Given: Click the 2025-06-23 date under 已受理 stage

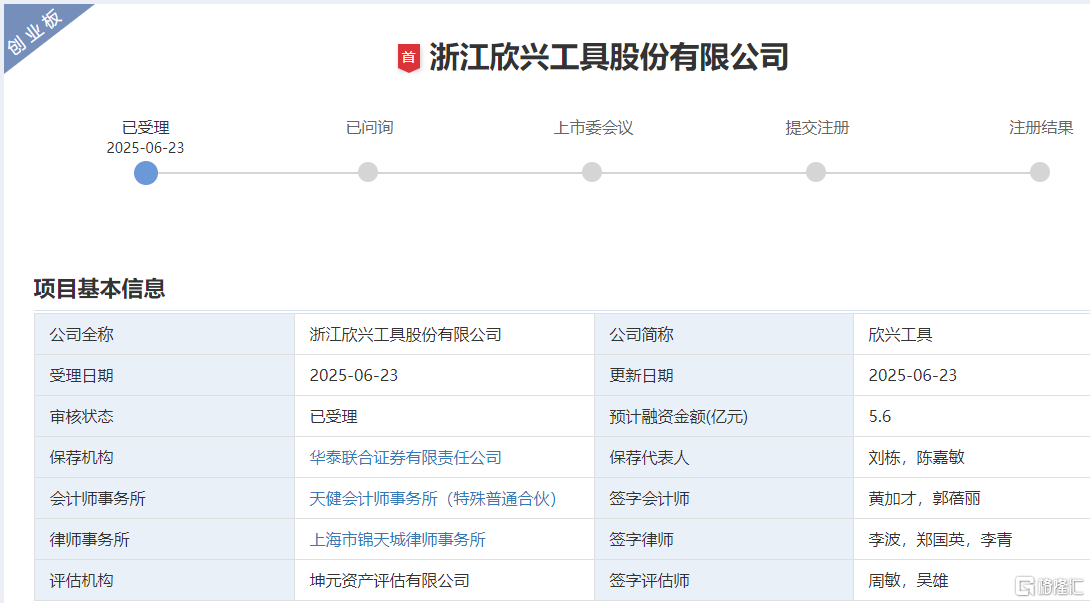Looking at the screenshot, I should pyautogui.click(x=145, y=148).
